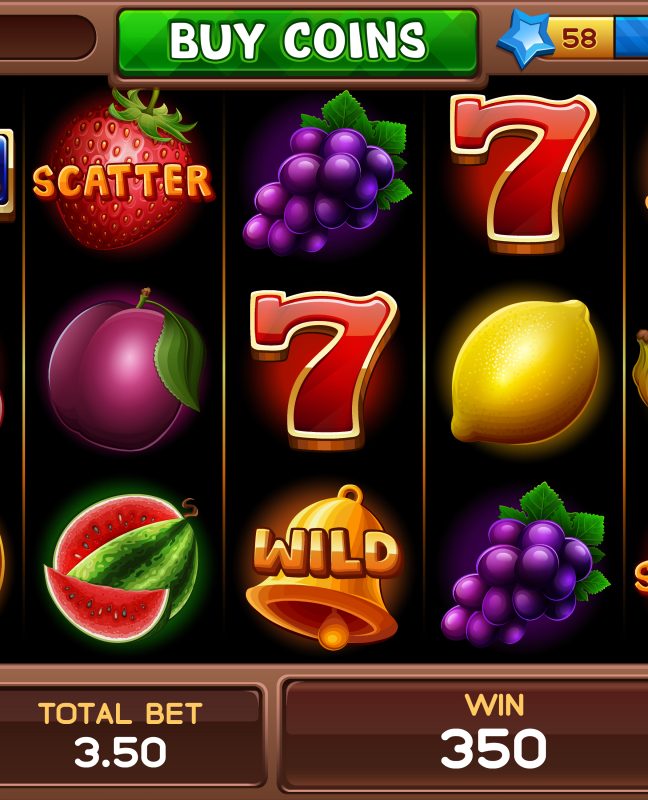Select the Scatter strawberry symbol
This screenshot has height=800, width=648.
coord(123,171)
